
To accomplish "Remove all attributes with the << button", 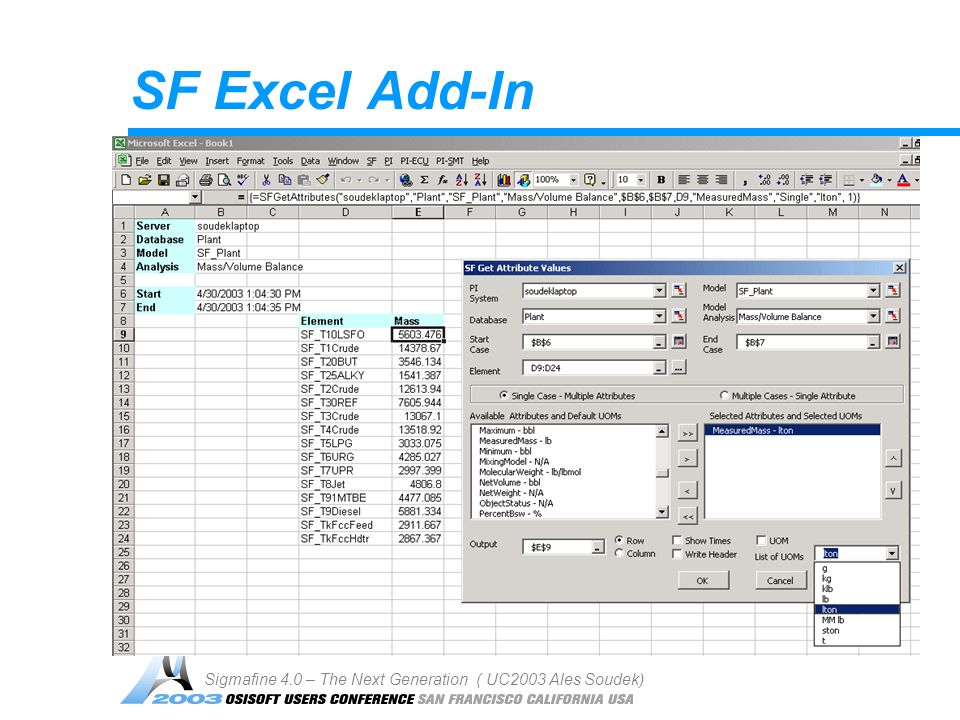I will [x=688, y=517].
